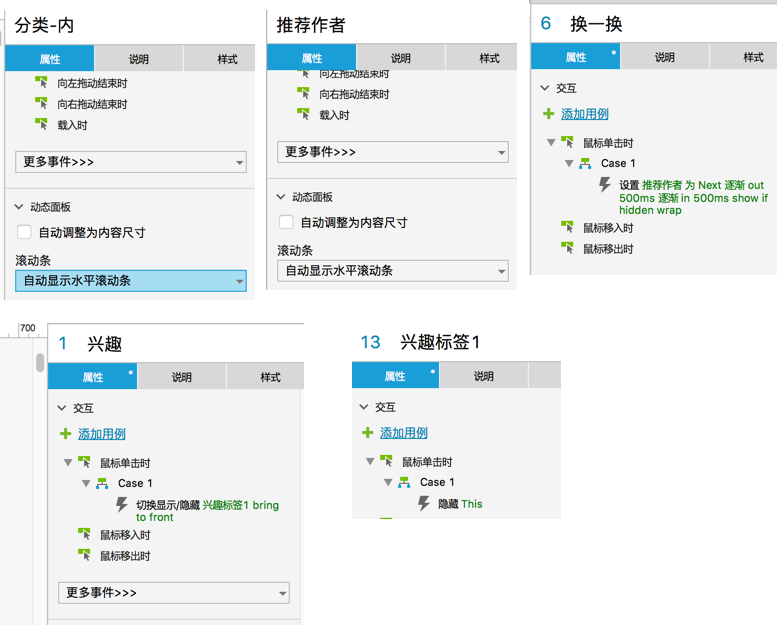
Task: Switch to 说明 tab in 兴趣 panel
Action: (182, 376)
